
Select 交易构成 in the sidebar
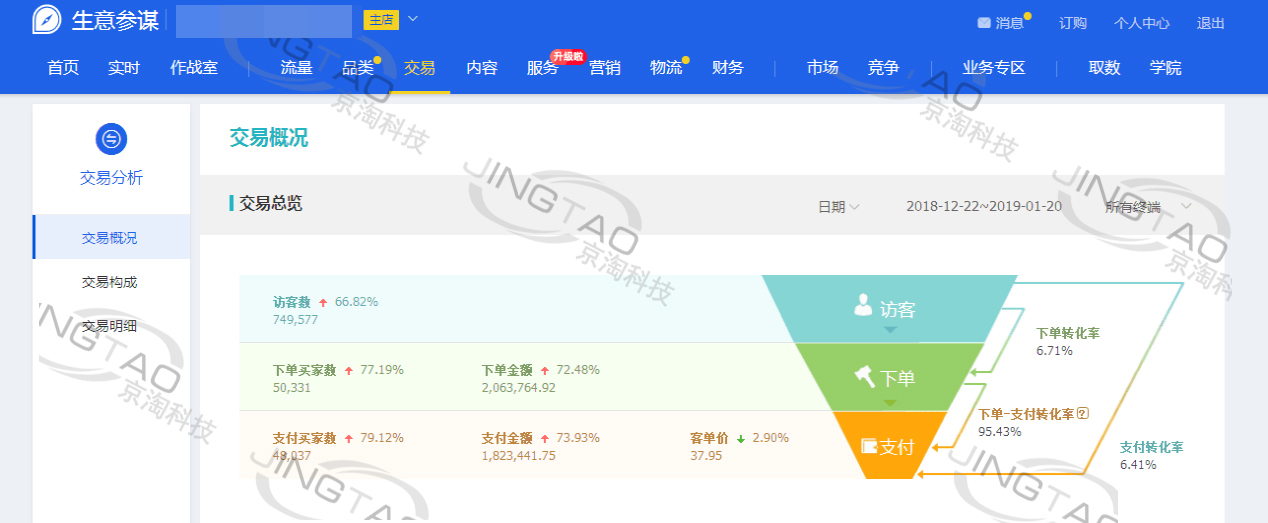[x=109, y=282]
